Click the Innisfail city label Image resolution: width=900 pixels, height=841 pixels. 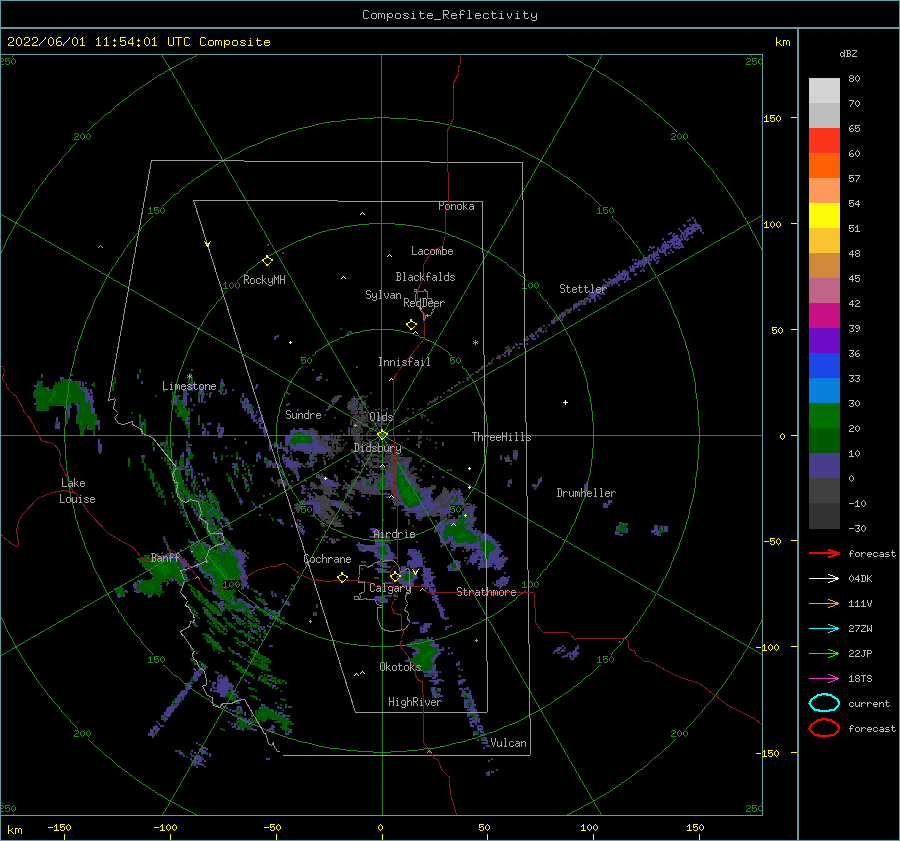point(404,362)
